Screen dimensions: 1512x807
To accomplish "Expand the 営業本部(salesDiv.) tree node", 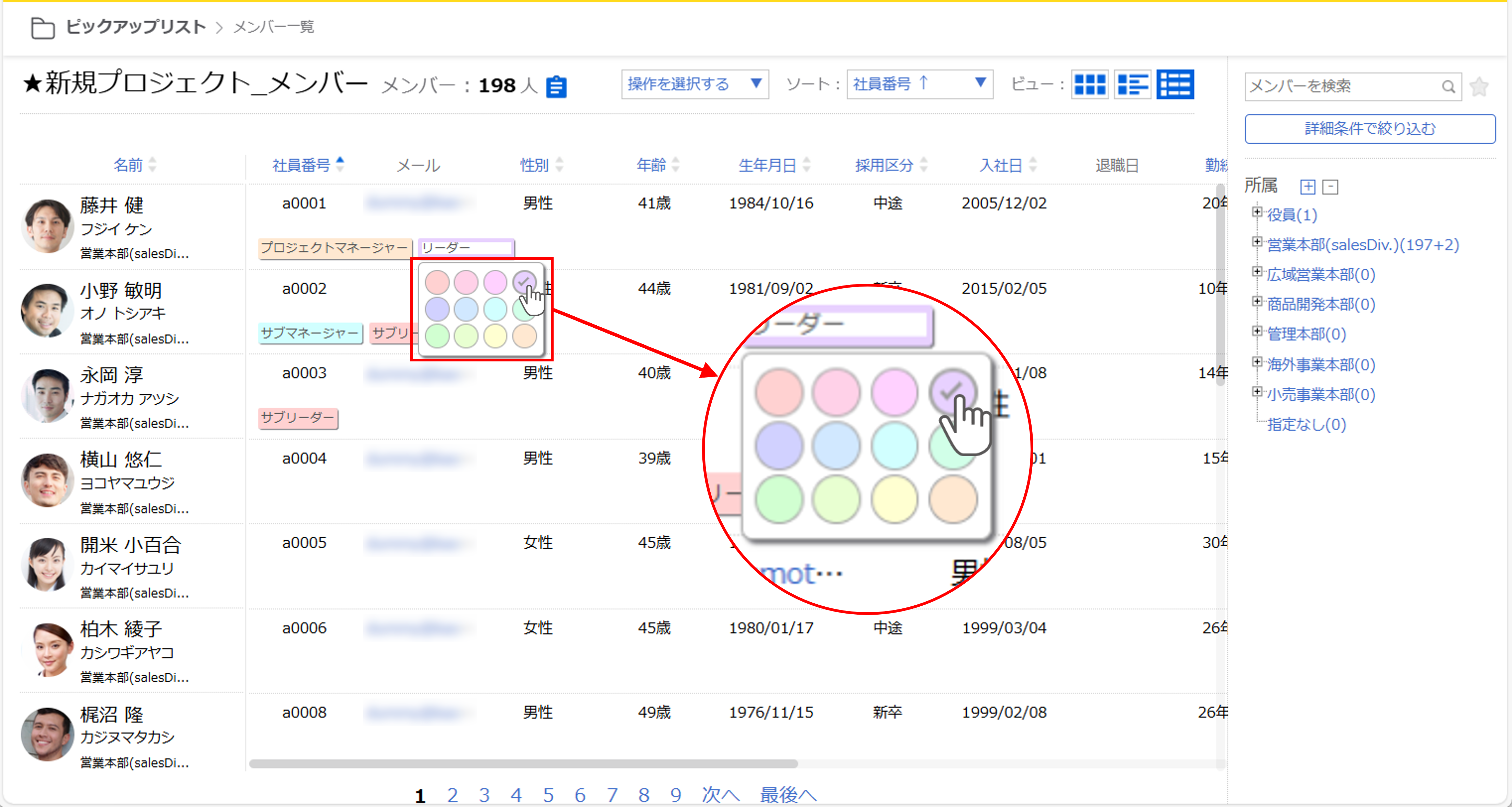I will pos(1257,242).
